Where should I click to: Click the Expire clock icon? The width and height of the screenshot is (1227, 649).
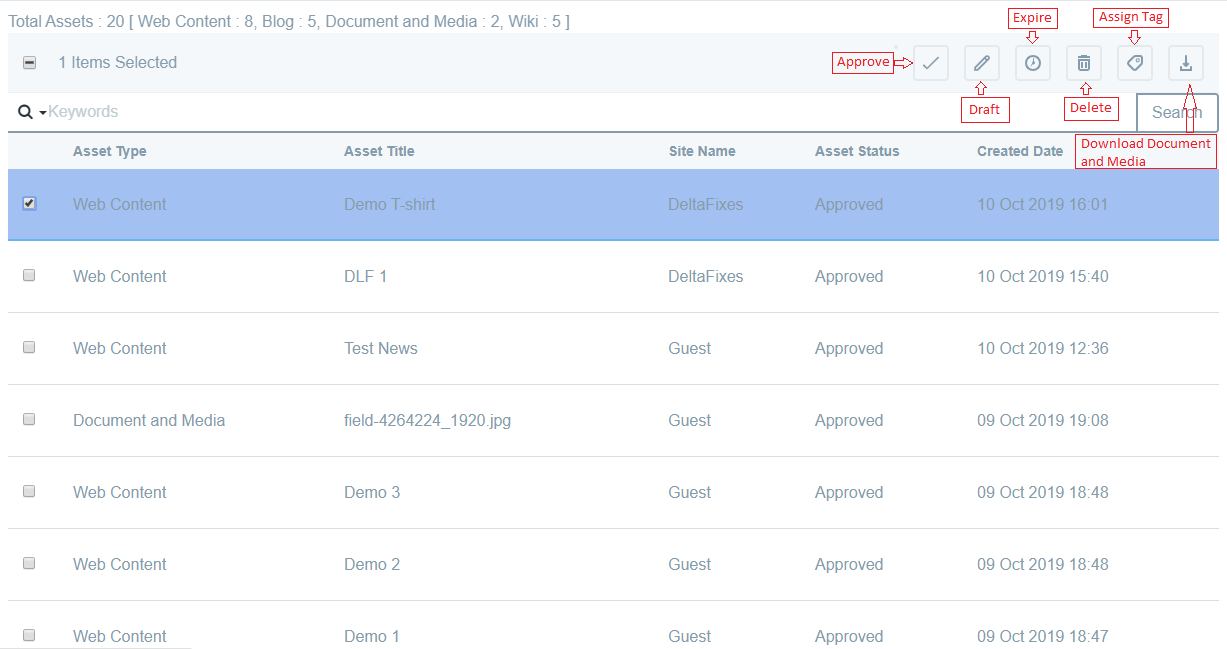(x=1032, y=63)
